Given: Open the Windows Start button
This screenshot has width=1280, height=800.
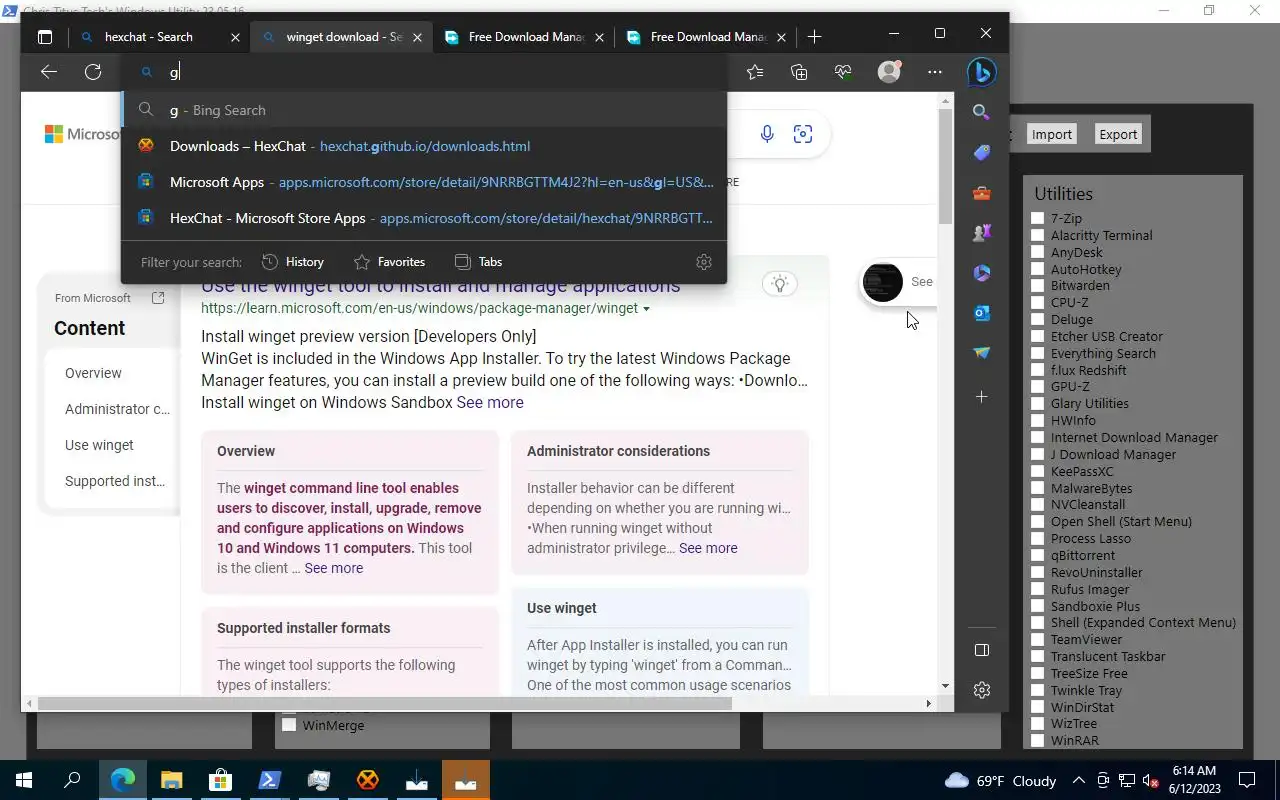Looking at the screenshot, I should pyautogui.click(x=24, y=780).
